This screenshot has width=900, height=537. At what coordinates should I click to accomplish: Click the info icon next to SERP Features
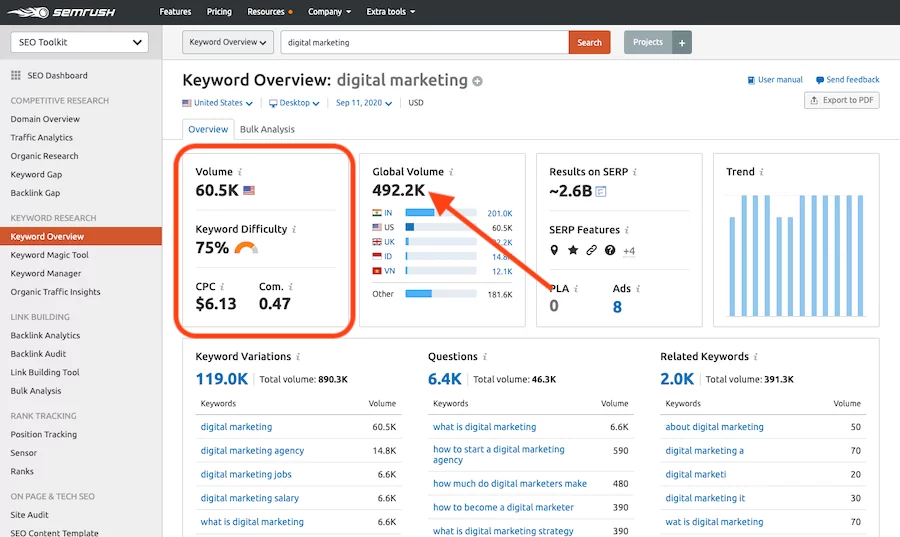click(x=627, y=229)
